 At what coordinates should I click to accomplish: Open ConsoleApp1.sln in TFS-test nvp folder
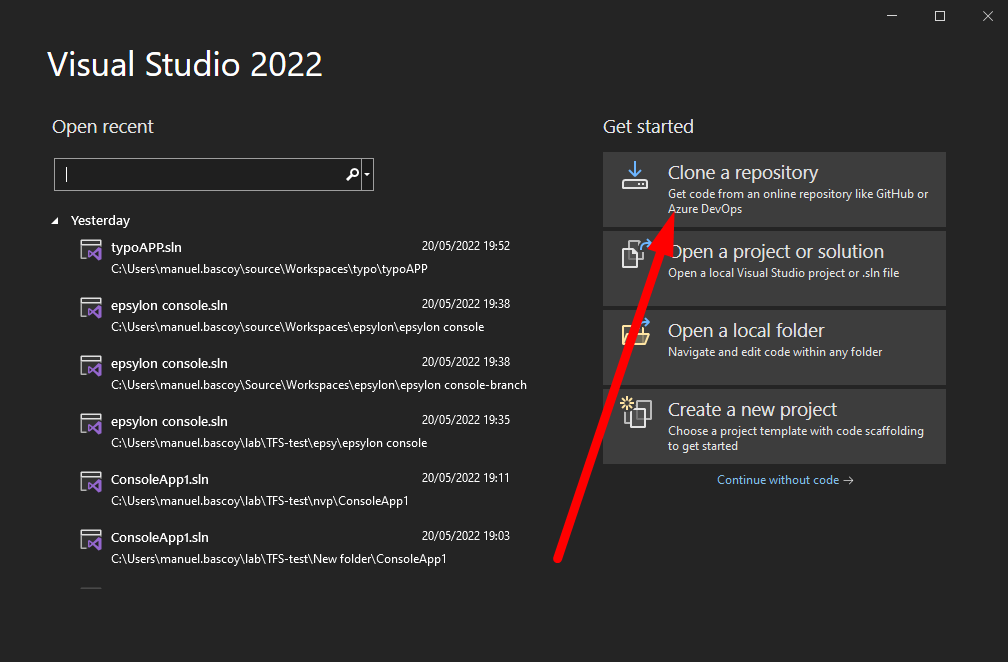[160, 479]
